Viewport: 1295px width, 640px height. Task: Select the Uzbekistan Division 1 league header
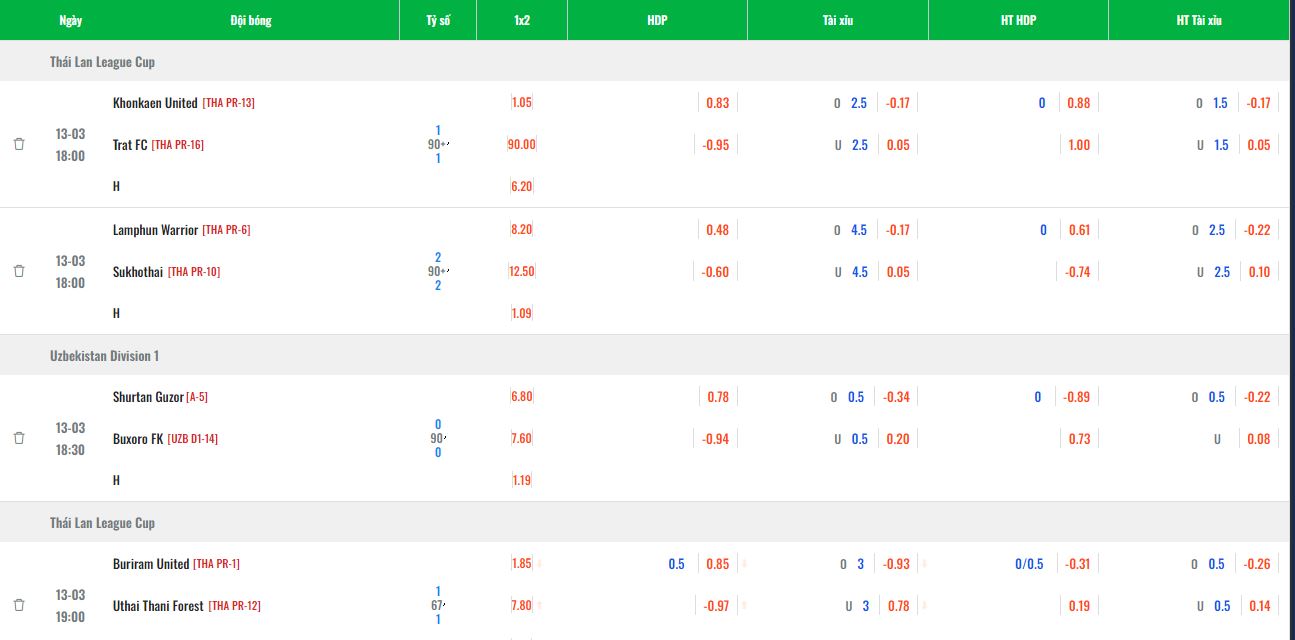[104, 356]
